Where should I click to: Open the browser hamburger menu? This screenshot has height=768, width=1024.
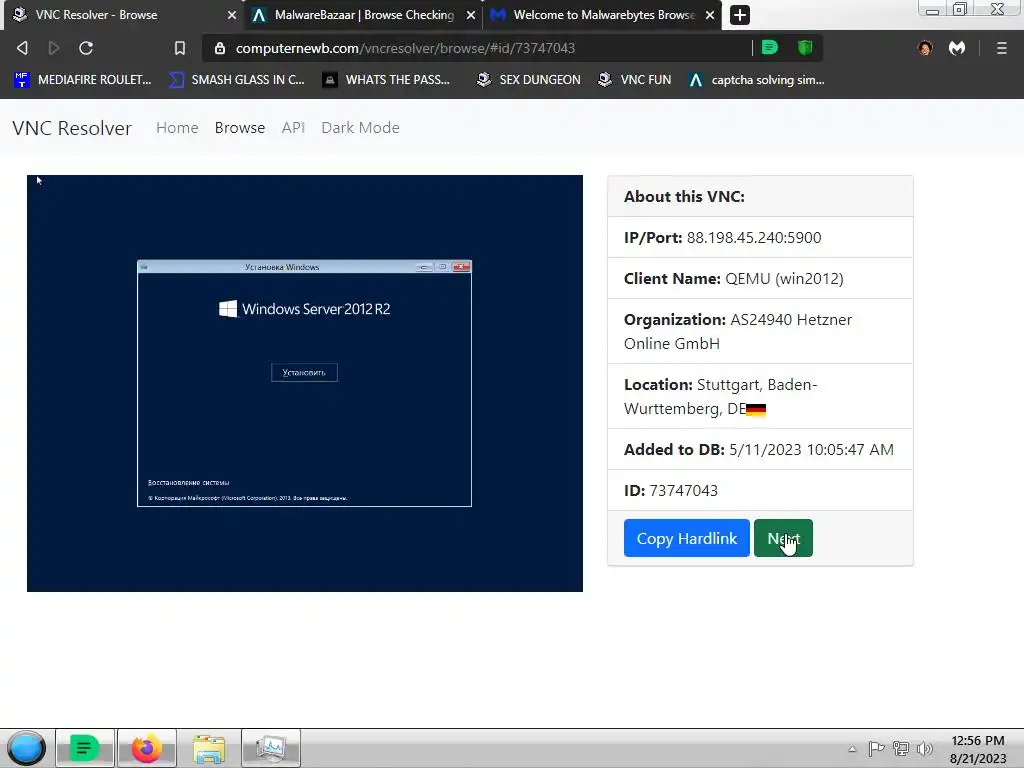click(x=1002, y=48)
